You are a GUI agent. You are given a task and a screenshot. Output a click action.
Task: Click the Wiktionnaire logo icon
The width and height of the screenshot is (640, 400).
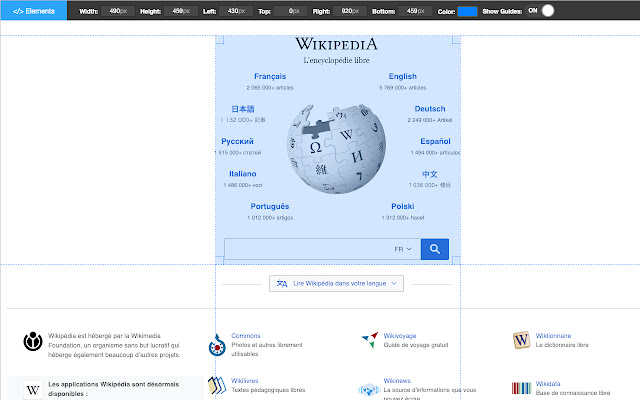coord(521,340)
